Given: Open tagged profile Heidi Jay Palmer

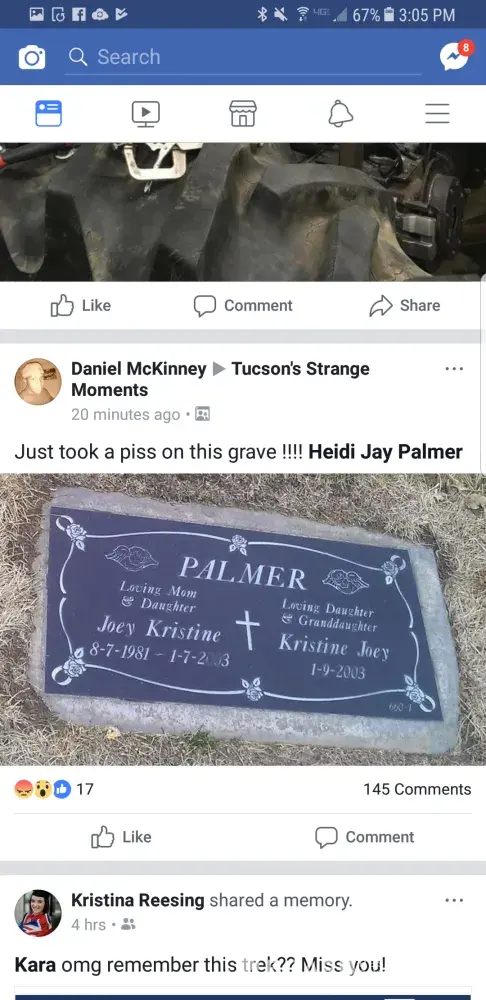Looking at the screenshot, I should click(x=385, y=452).
